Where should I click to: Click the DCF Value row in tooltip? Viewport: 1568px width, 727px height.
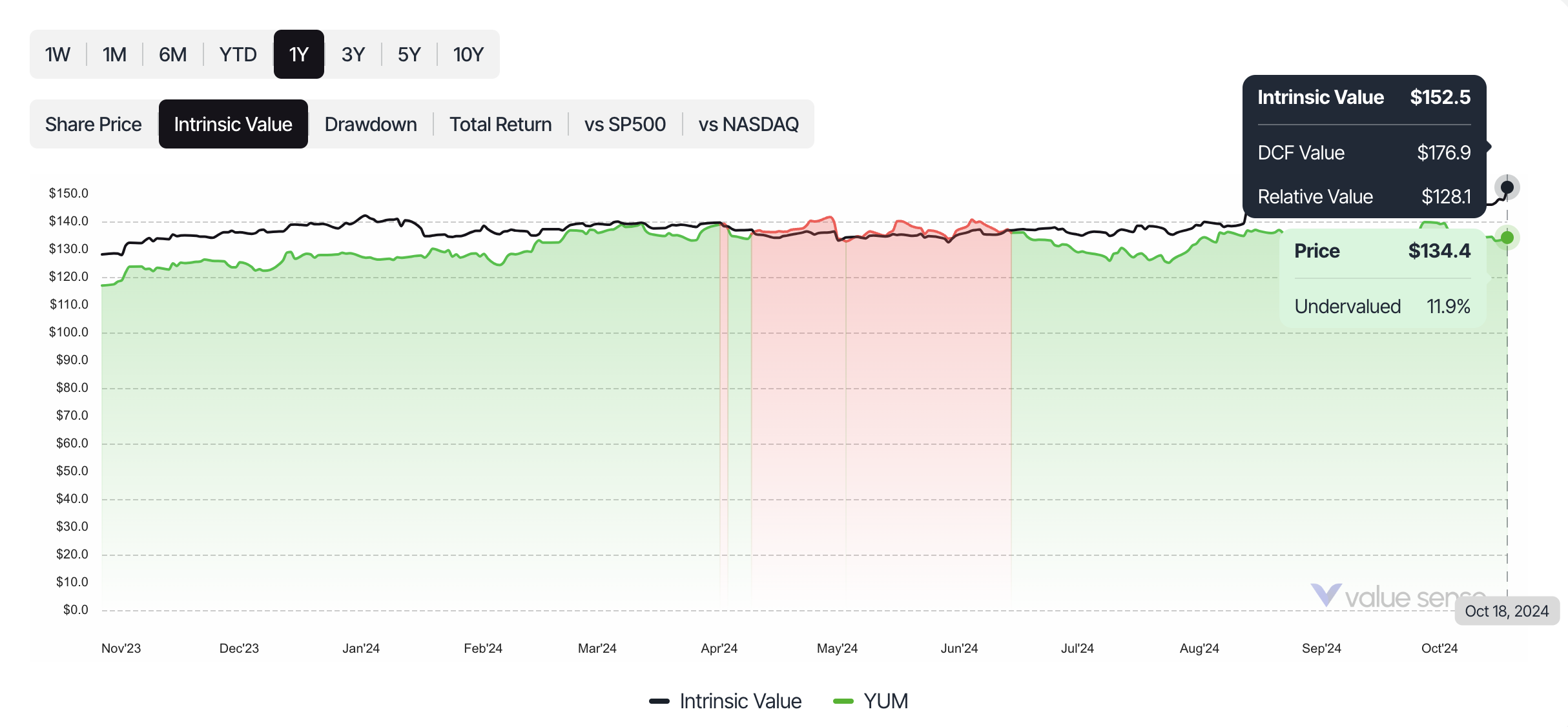coord(1364,153)
